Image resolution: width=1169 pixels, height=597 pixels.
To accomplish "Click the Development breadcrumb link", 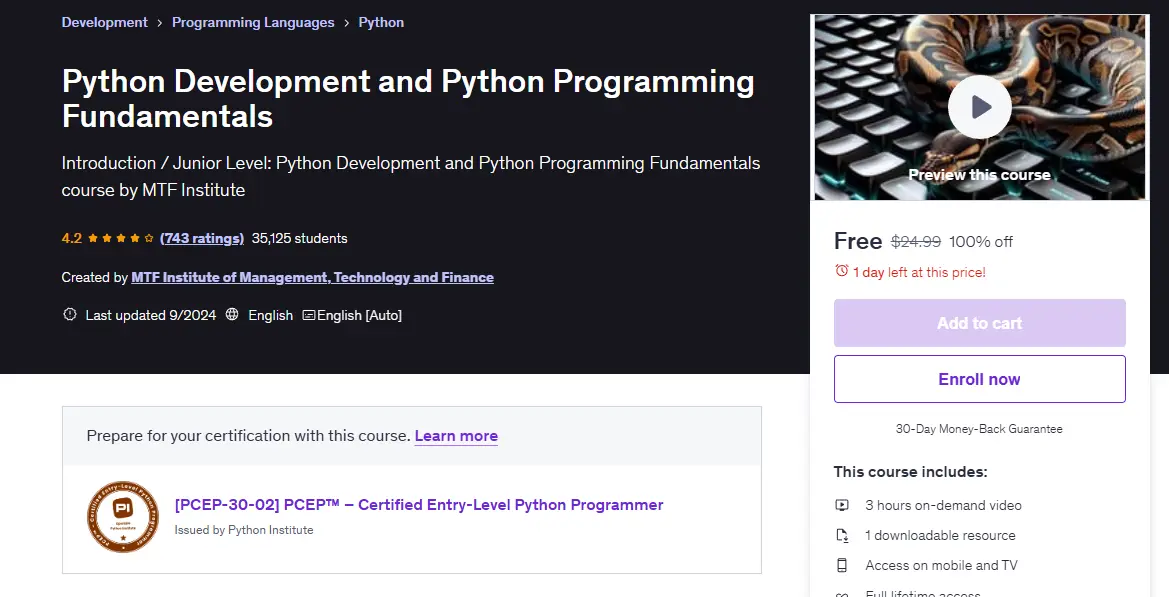I will [104, 22].
